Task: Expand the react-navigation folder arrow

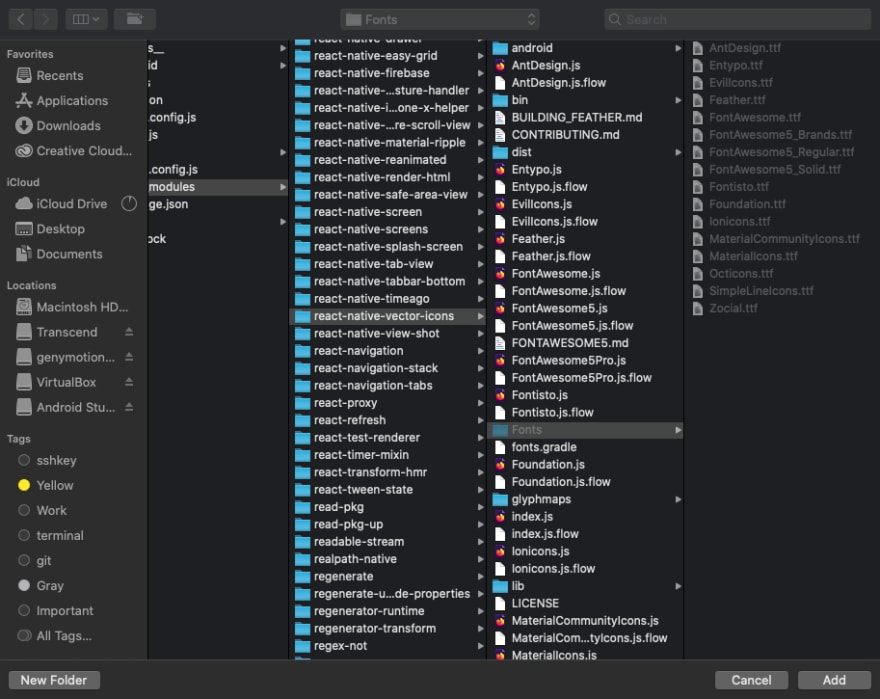Action: tap(481, 351)
